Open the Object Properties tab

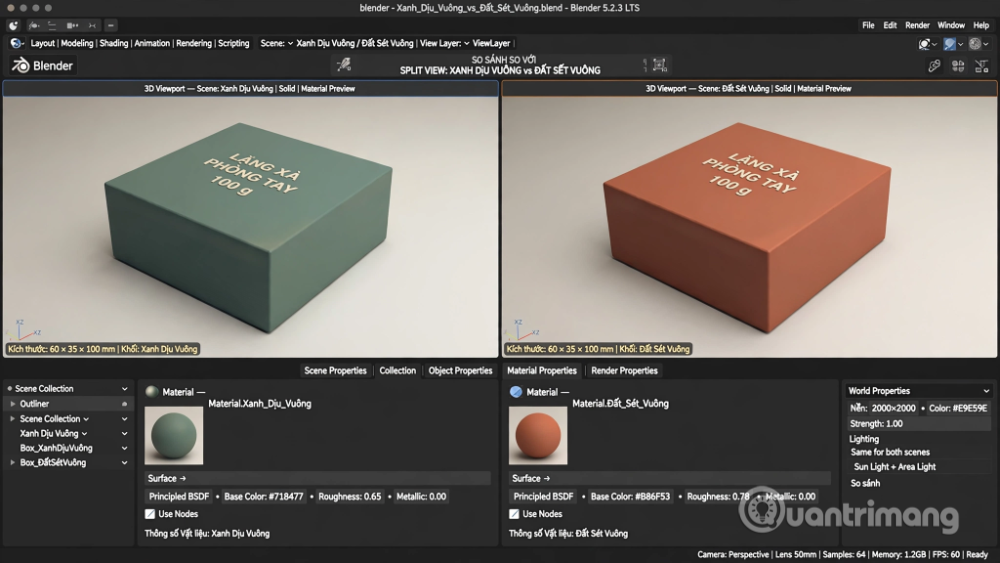point(460,370)
